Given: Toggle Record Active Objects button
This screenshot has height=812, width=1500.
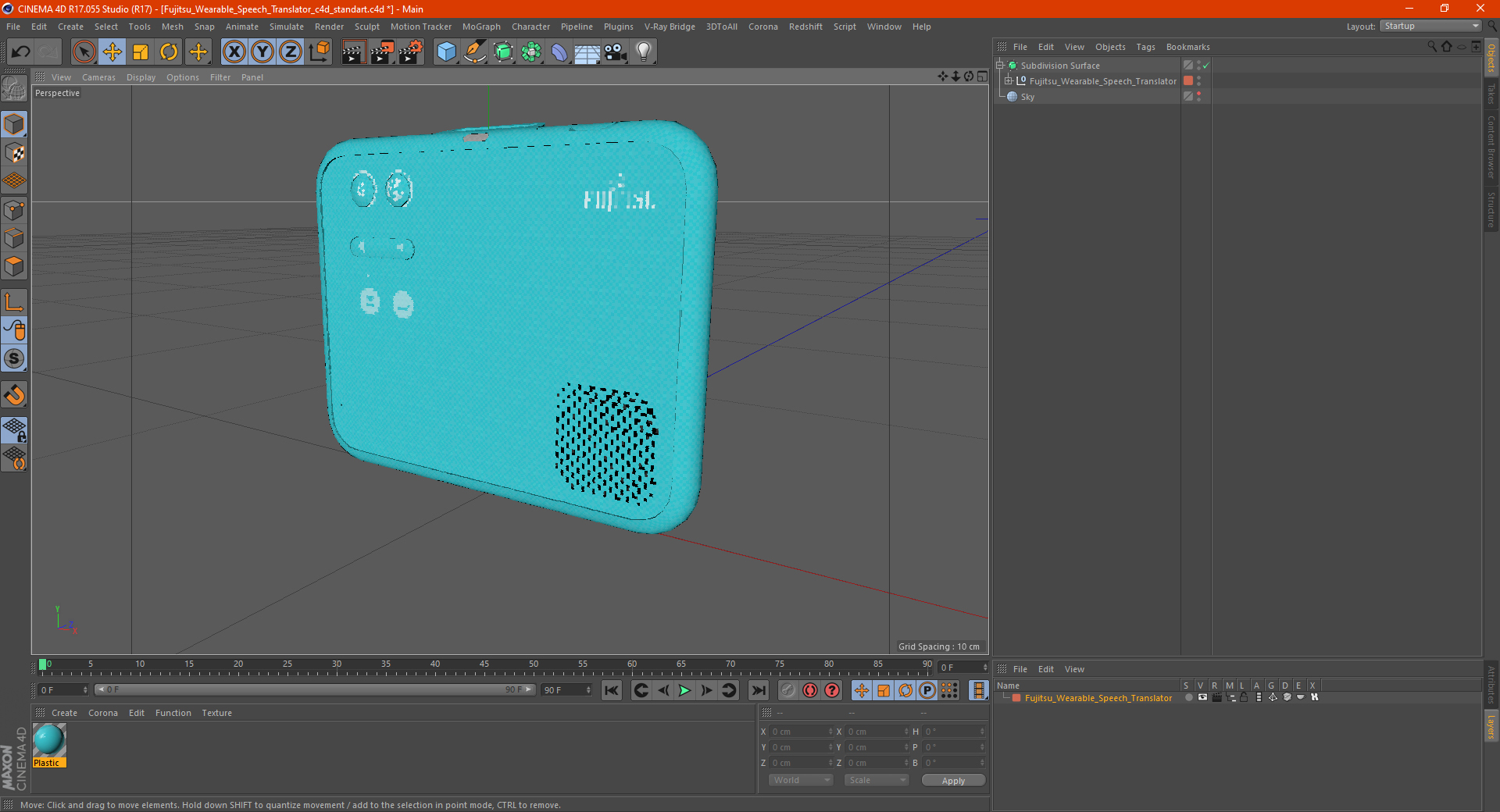Looking at the screenshot, I should coord(788,690).
